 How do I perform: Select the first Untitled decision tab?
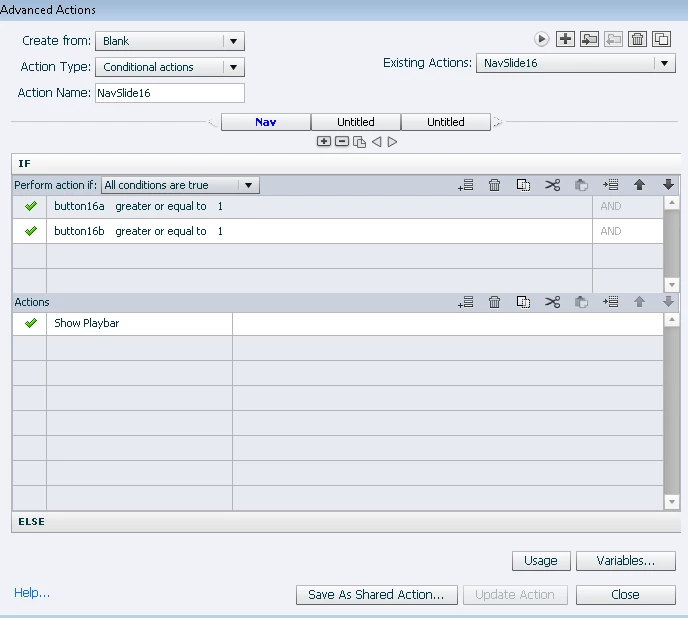(x=356, y=122)
